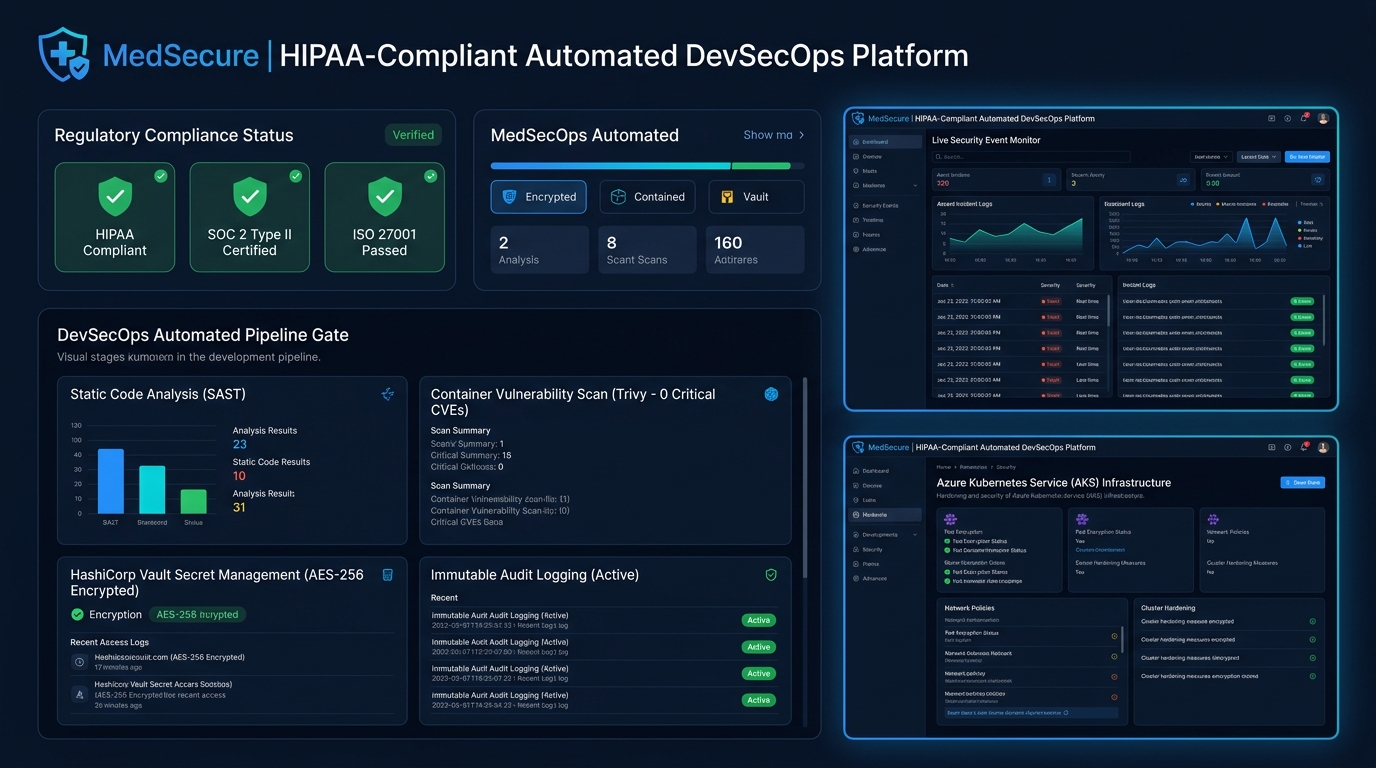Open dropdown adjacent to blue button in Live Monitor
This screenshot has width=1376, height=768.
1258,157
